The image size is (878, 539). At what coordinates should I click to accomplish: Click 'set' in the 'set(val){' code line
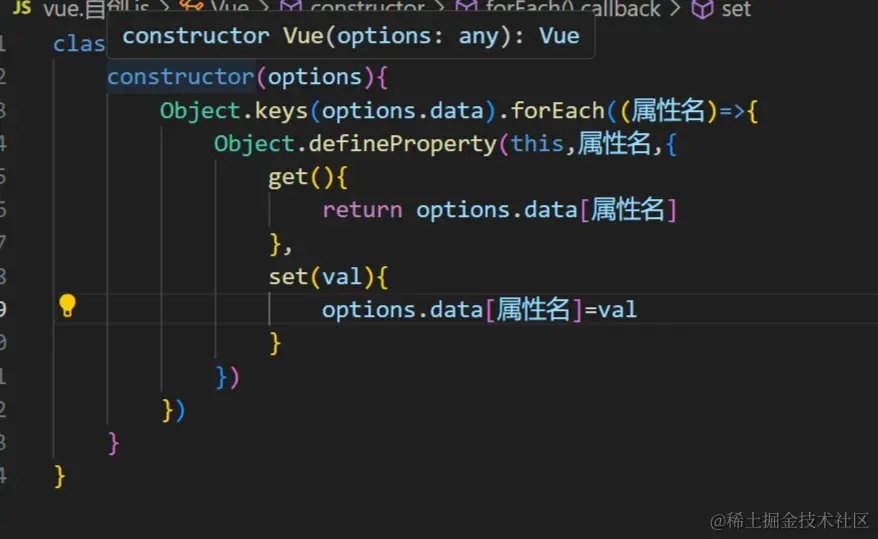[x=288, y=276]
